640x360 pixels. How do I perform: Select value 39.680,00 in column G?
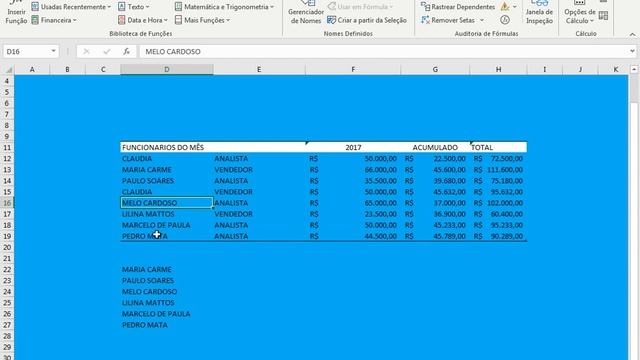click(x=435, y=181)
